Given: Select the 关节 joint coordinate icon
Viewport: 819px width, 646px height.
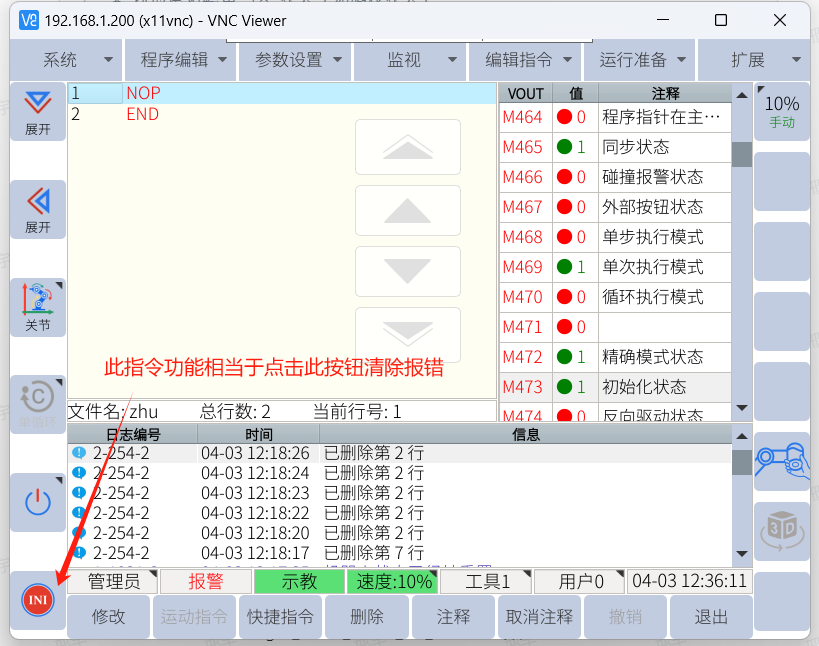Looking at the screenshot, I should [37, 306].
